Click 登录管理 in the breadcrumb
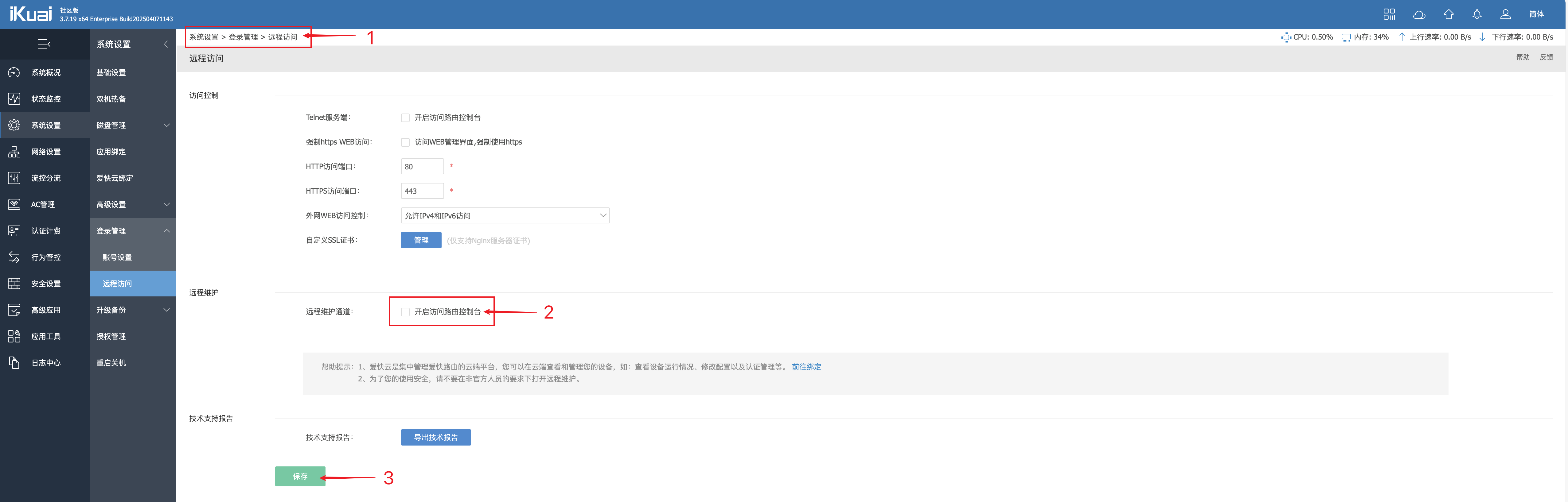Screen dimensions: 1568x502 tap(243, 37)
